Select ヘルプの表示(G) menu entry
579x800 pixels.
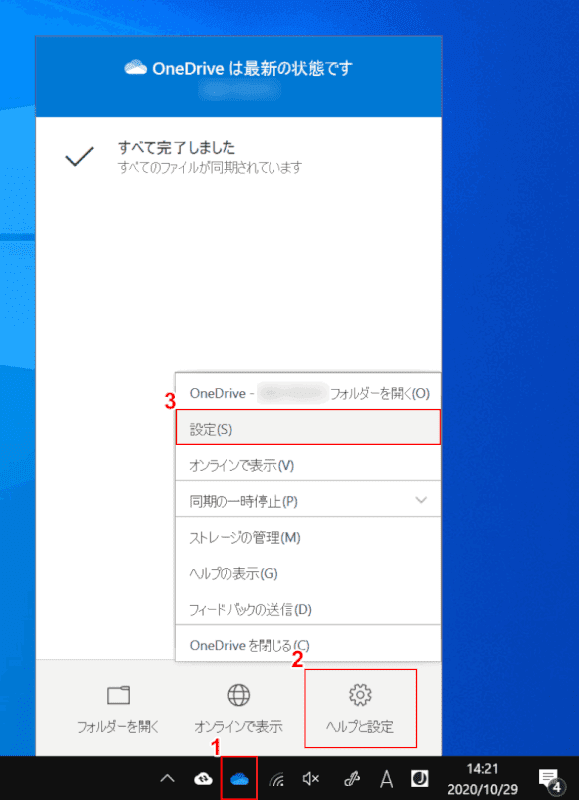click(308, 573)
